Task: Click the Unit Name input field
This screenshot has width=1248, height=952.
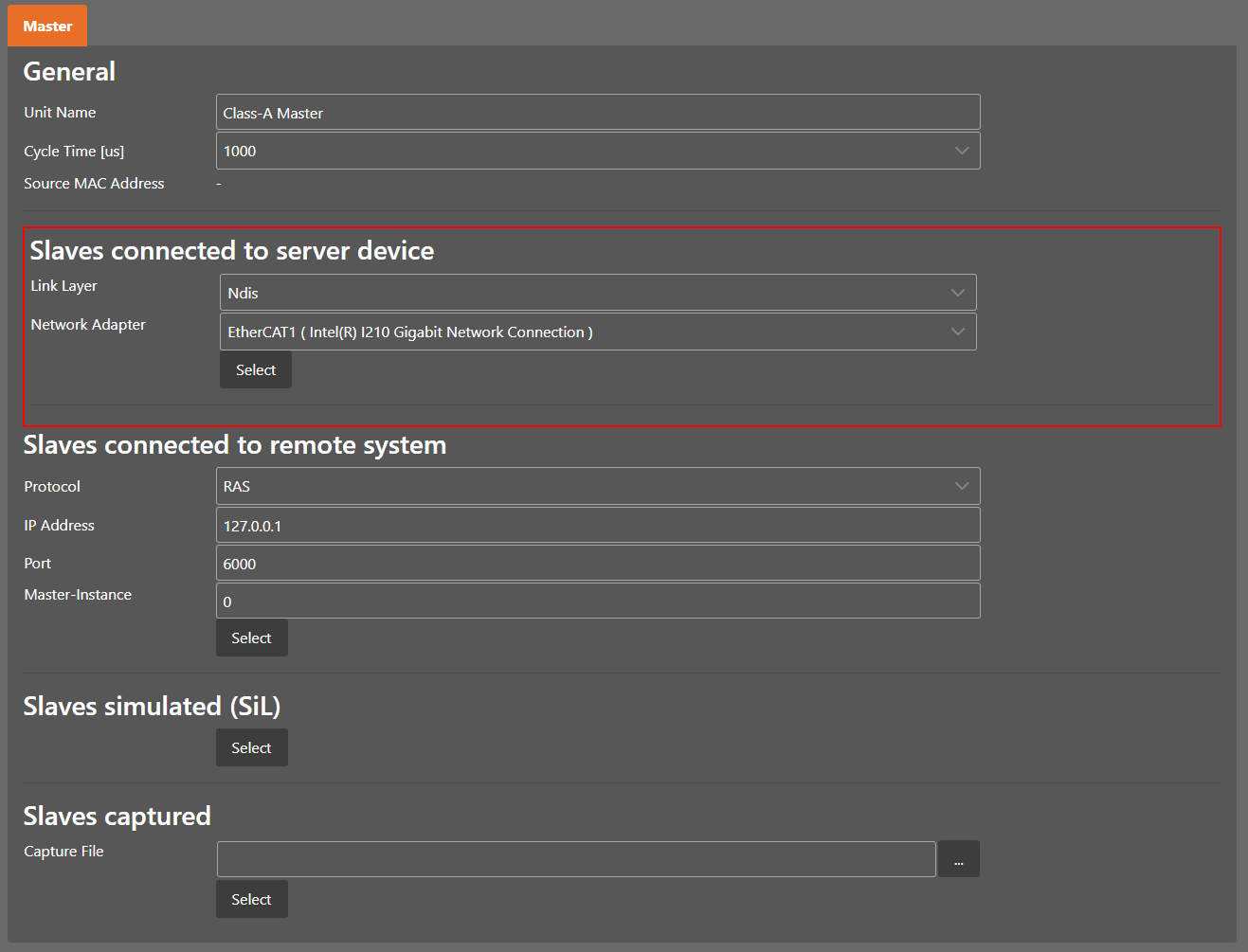Action: click(x=597, y=113)
